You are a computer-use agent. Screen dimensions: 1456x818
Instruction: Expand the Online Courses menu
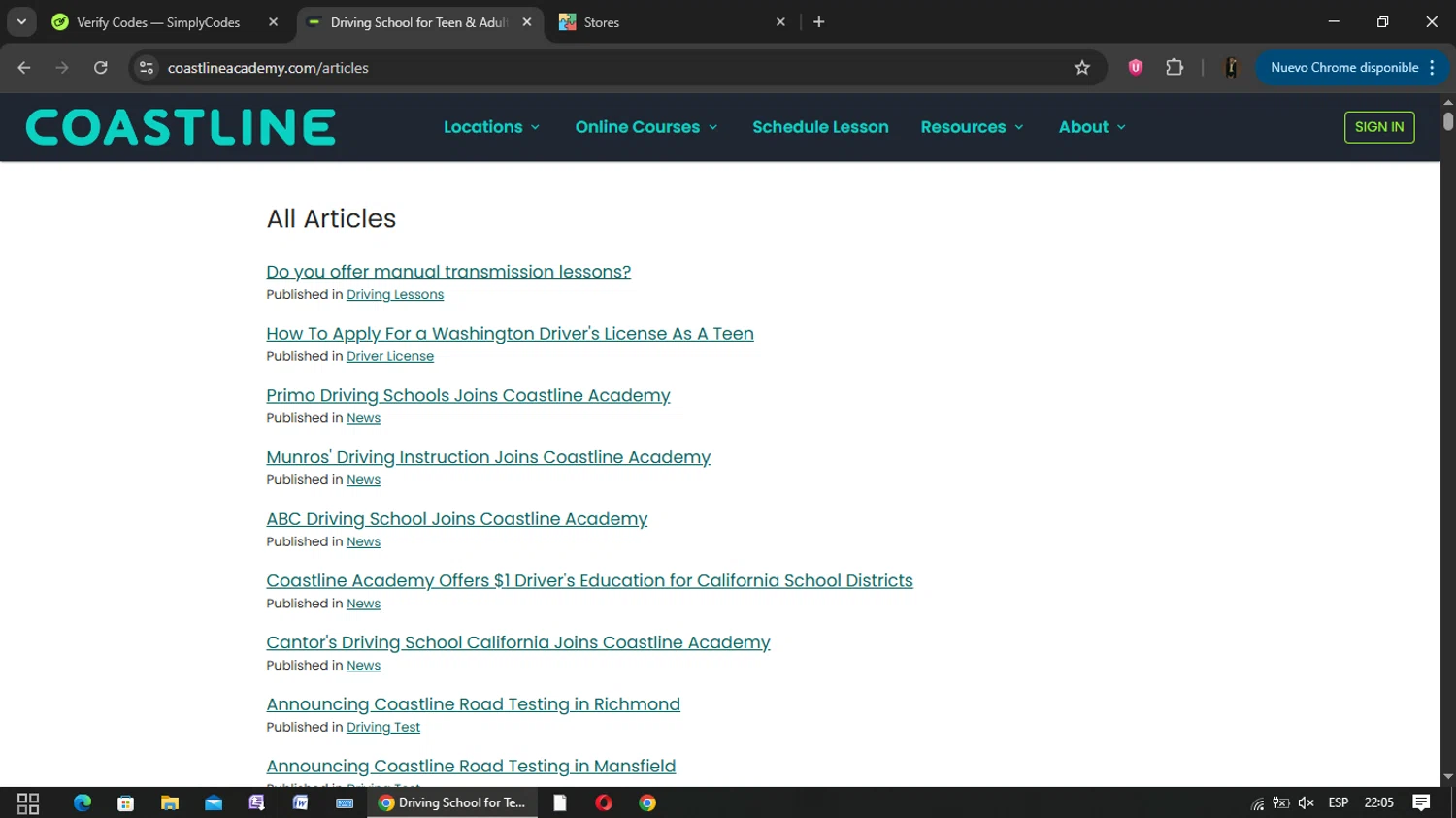[x=646, y=127]
